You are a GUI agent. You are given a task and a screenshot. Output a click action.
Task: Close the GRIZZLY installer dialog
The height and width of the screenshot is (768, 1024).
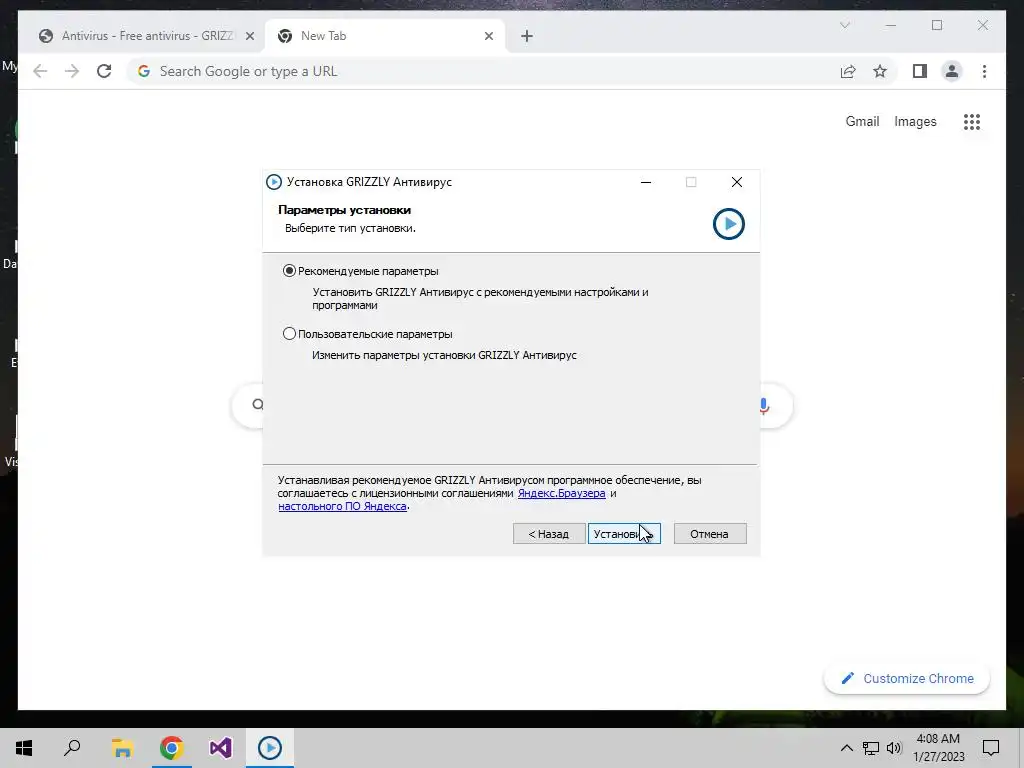737,182
